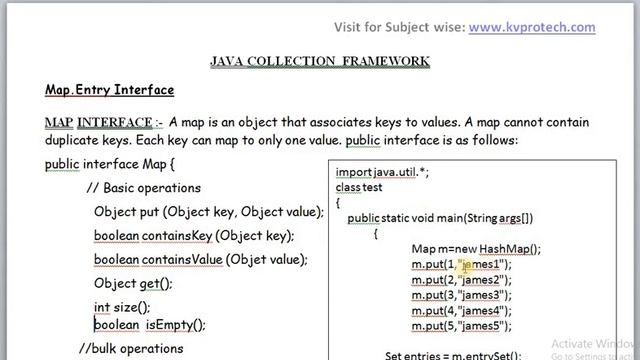
Task: Click the 'Set entries = m.entrySet();' line
Action: point(453,355)
